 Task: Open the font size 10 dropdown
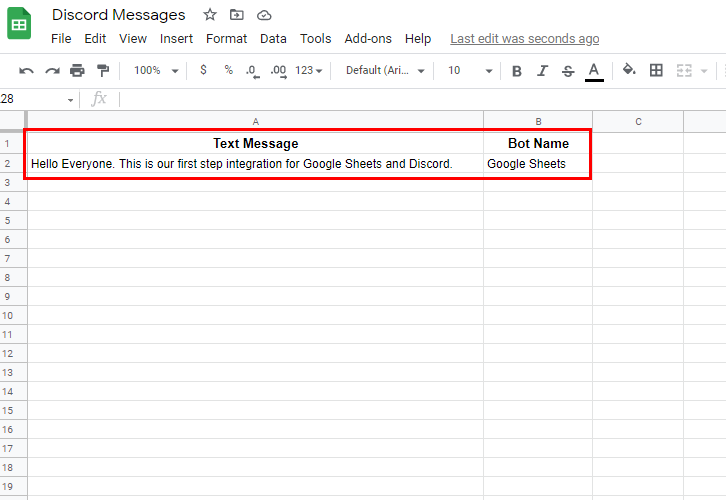469,70
